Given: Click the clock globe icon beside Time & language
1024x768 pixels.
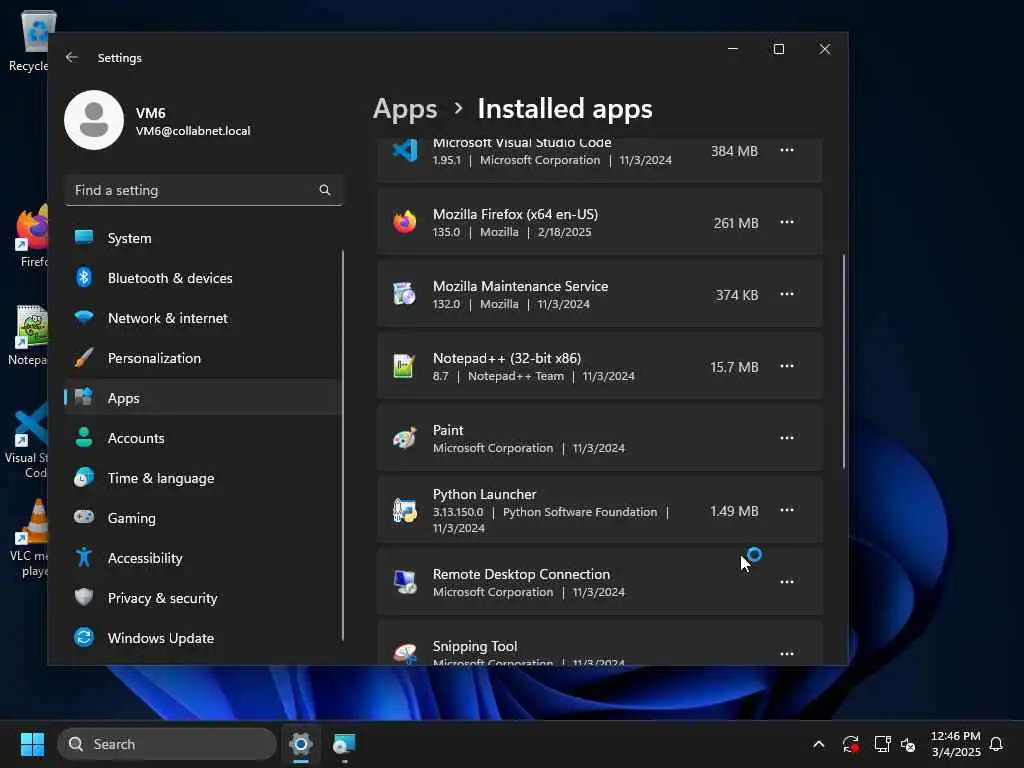Looking at the screenshot, I should pos(84,477).
